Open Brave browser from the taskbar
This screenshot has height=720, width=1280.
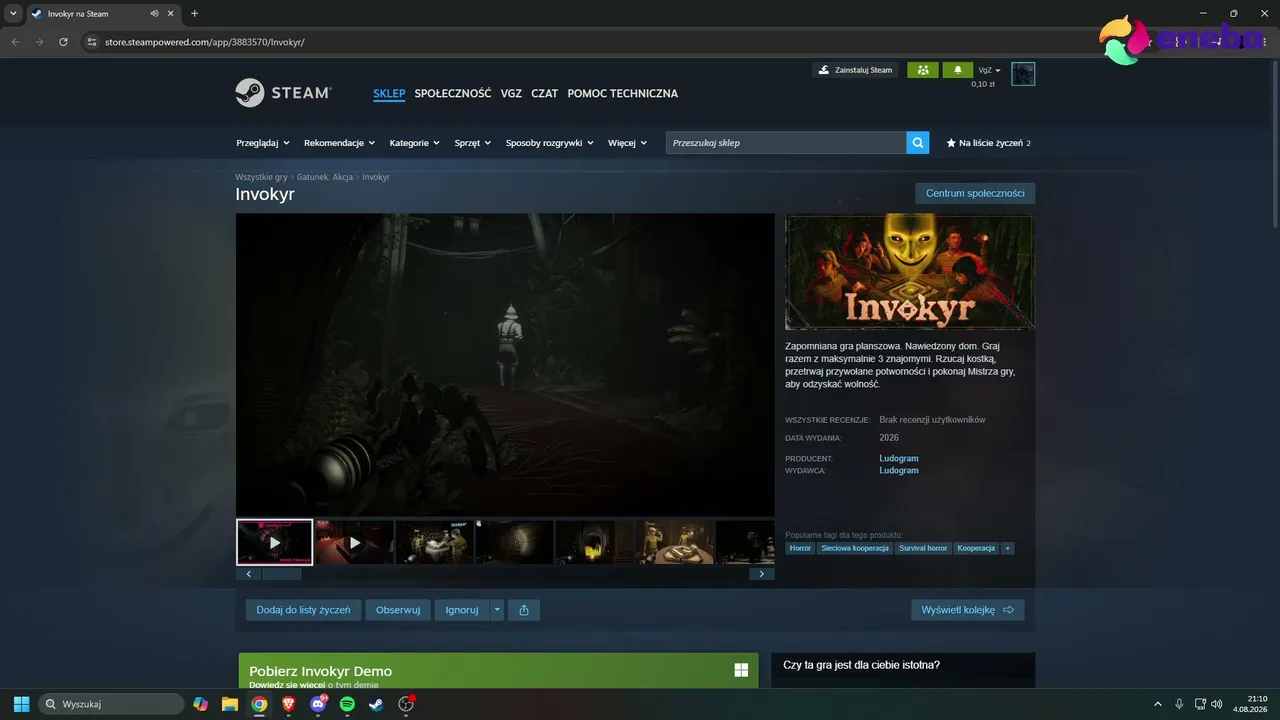(289, 704)
